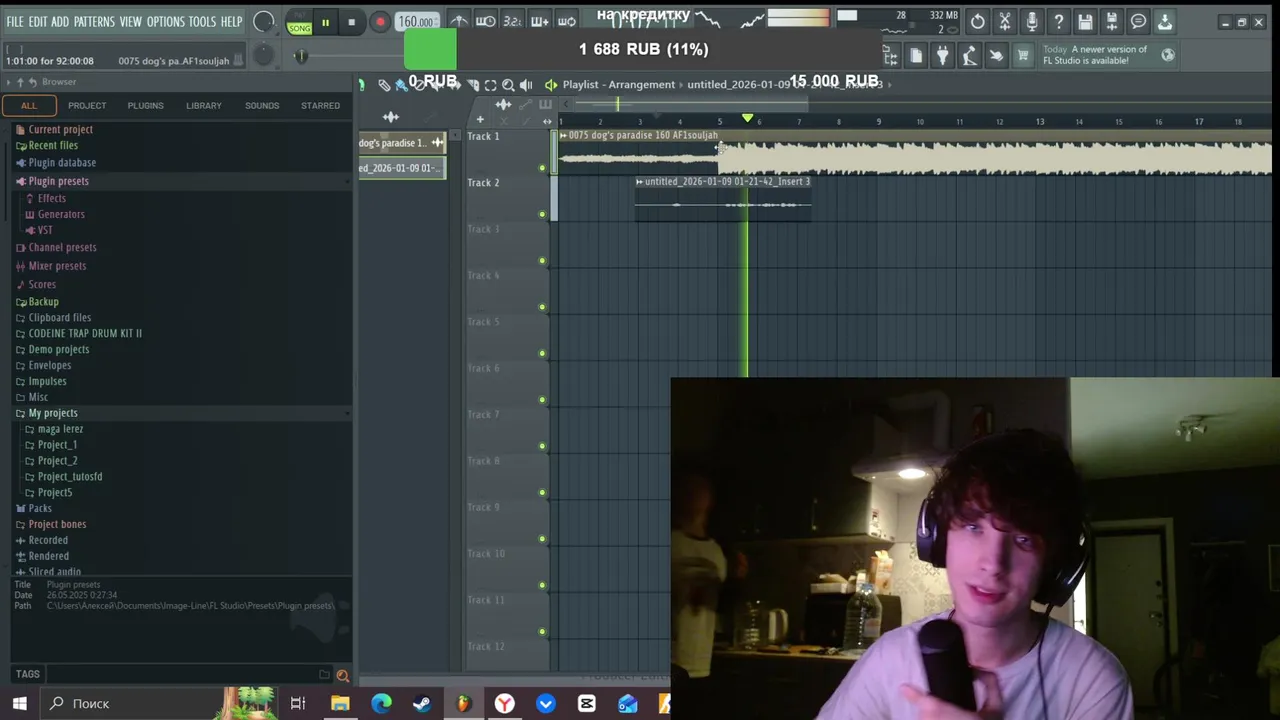Switch to the PLUGINS browser tab

[x=145, y=105]
